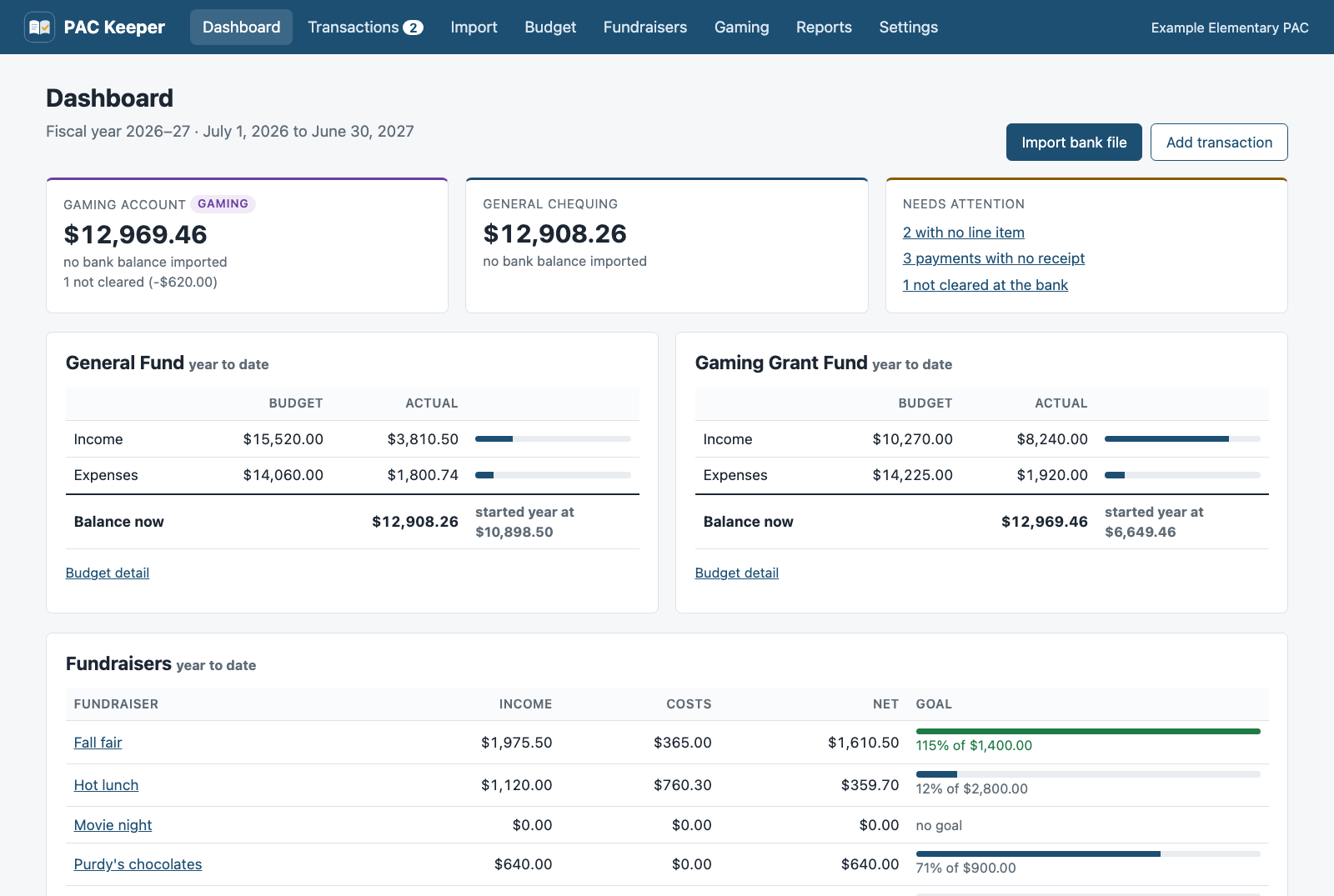Click 'Example Elementary PAC' organization name

pyautogui.click(x=1230, y=28)
